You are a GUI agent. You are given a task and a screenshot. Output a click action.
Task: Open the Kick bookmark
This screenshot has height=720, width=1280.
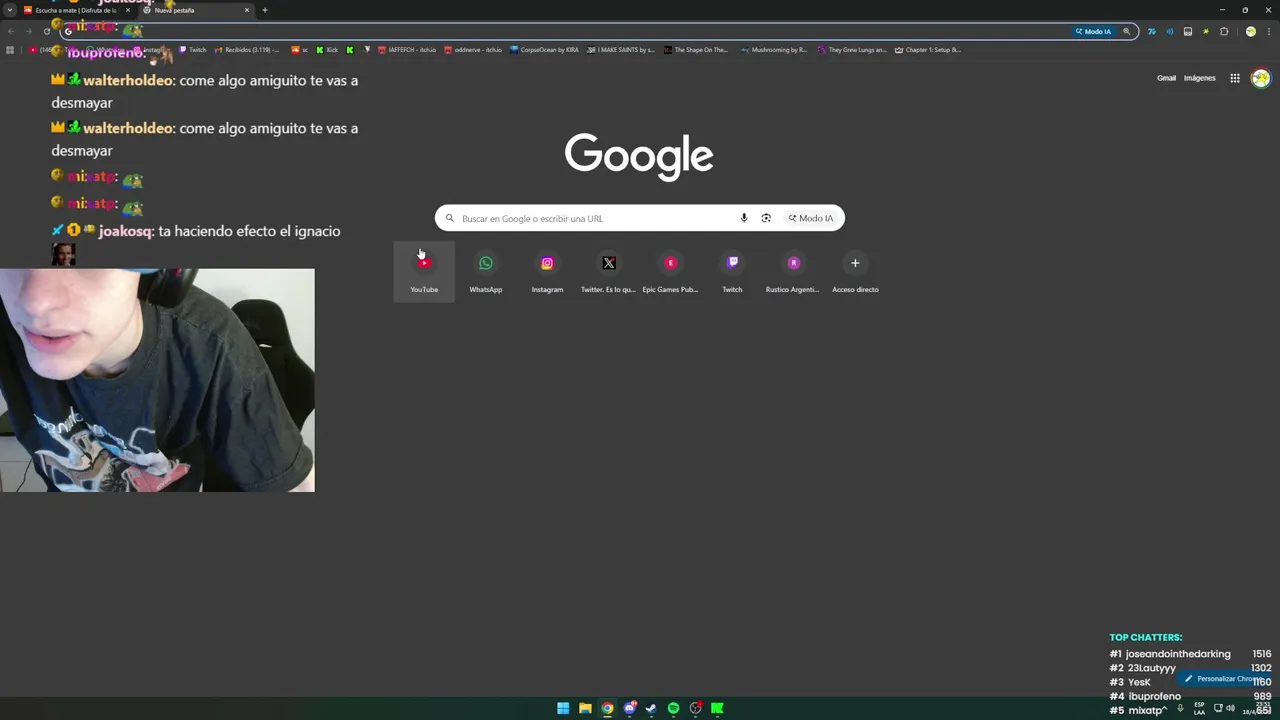pos(327,49)
